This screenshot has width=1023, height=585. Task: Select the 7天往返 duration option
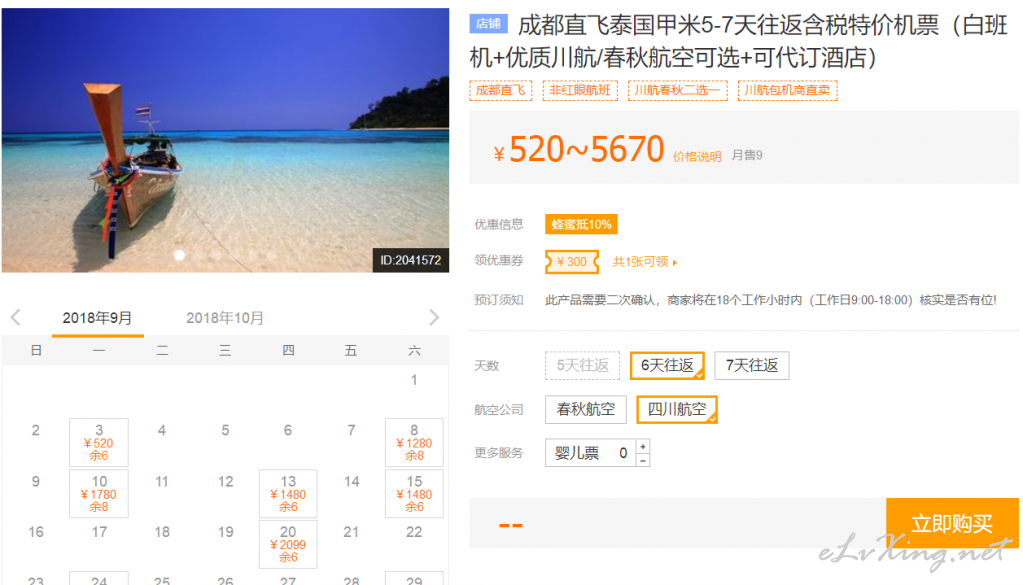752,365
